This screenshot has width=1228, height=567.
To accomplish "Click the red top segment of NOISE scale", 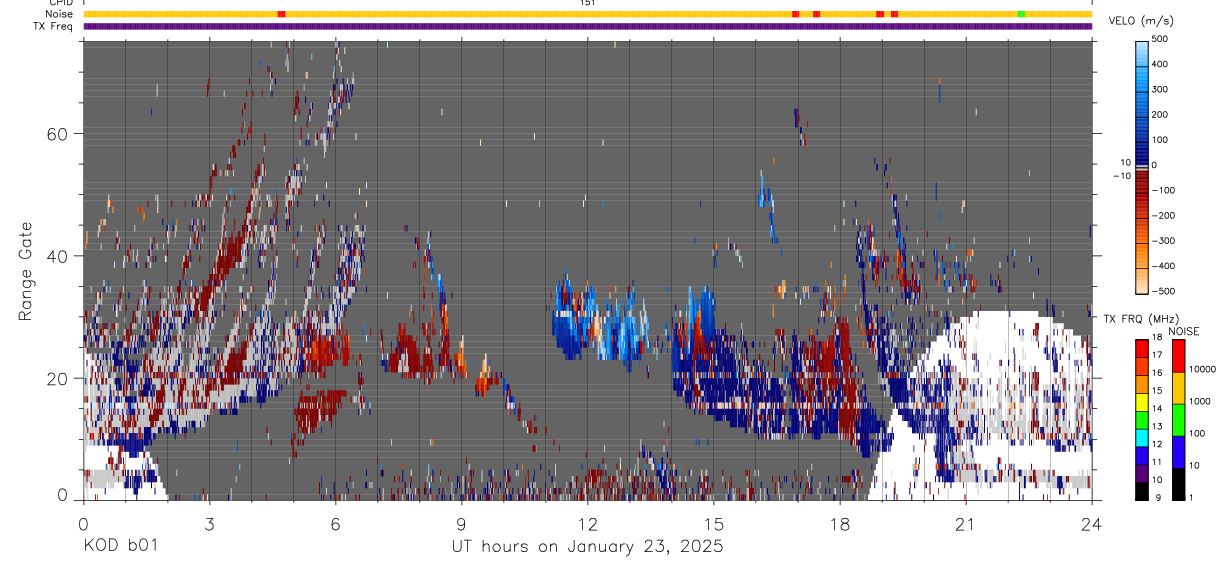I will (x=1179, y=356).
